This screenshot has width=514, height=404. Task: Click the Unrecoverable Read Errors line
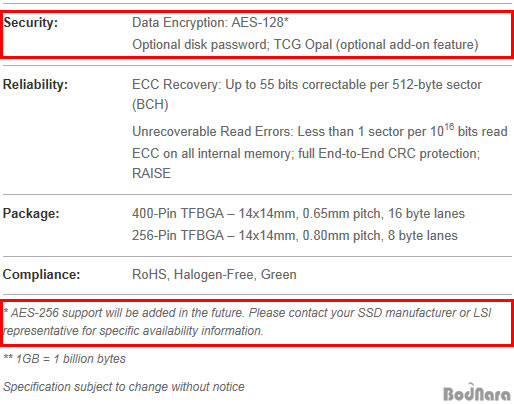click(x=320, y=131)
